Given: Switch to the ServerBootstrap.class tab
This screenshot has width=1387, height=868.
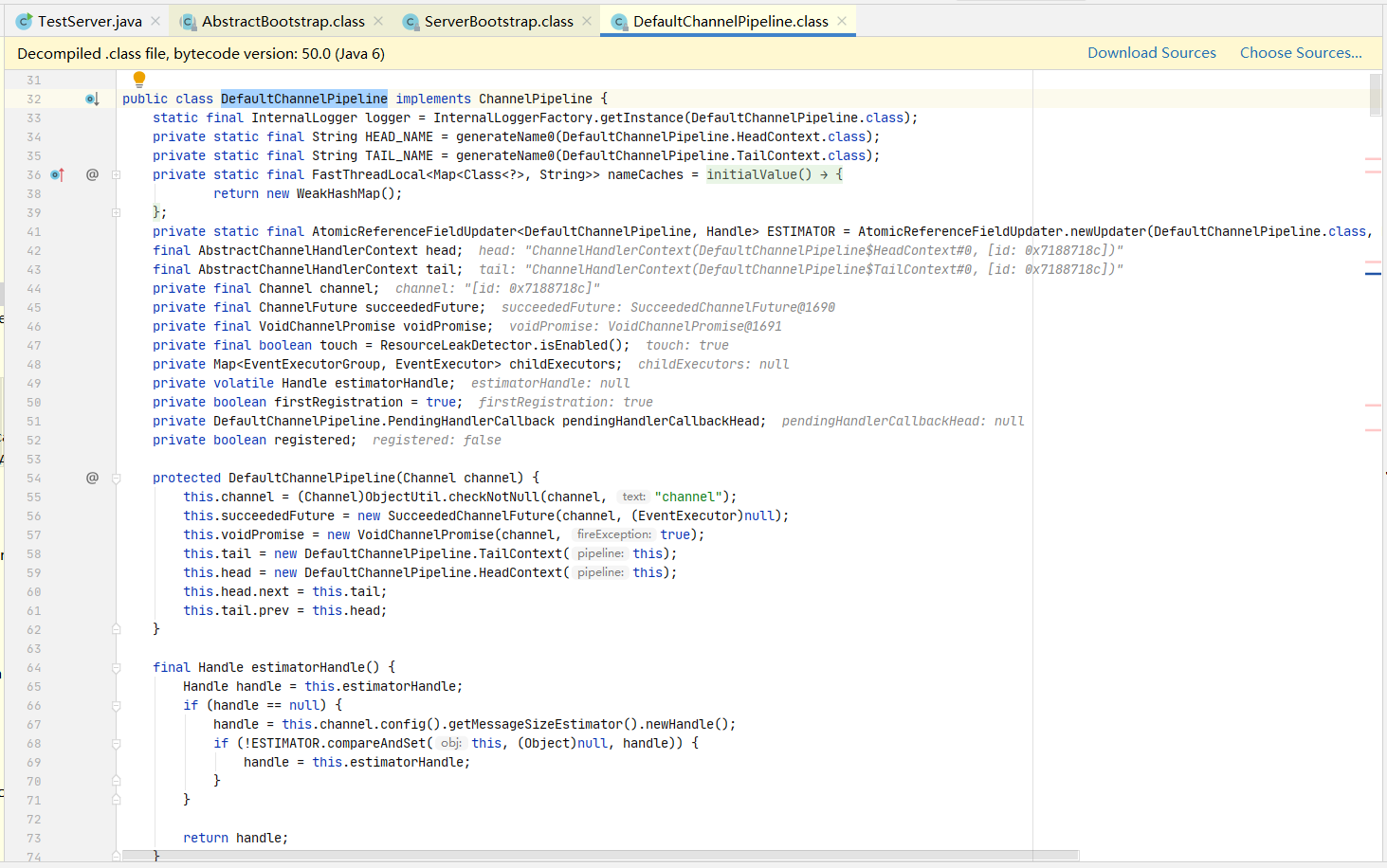Looking at the screenshot, I should 499,21.
